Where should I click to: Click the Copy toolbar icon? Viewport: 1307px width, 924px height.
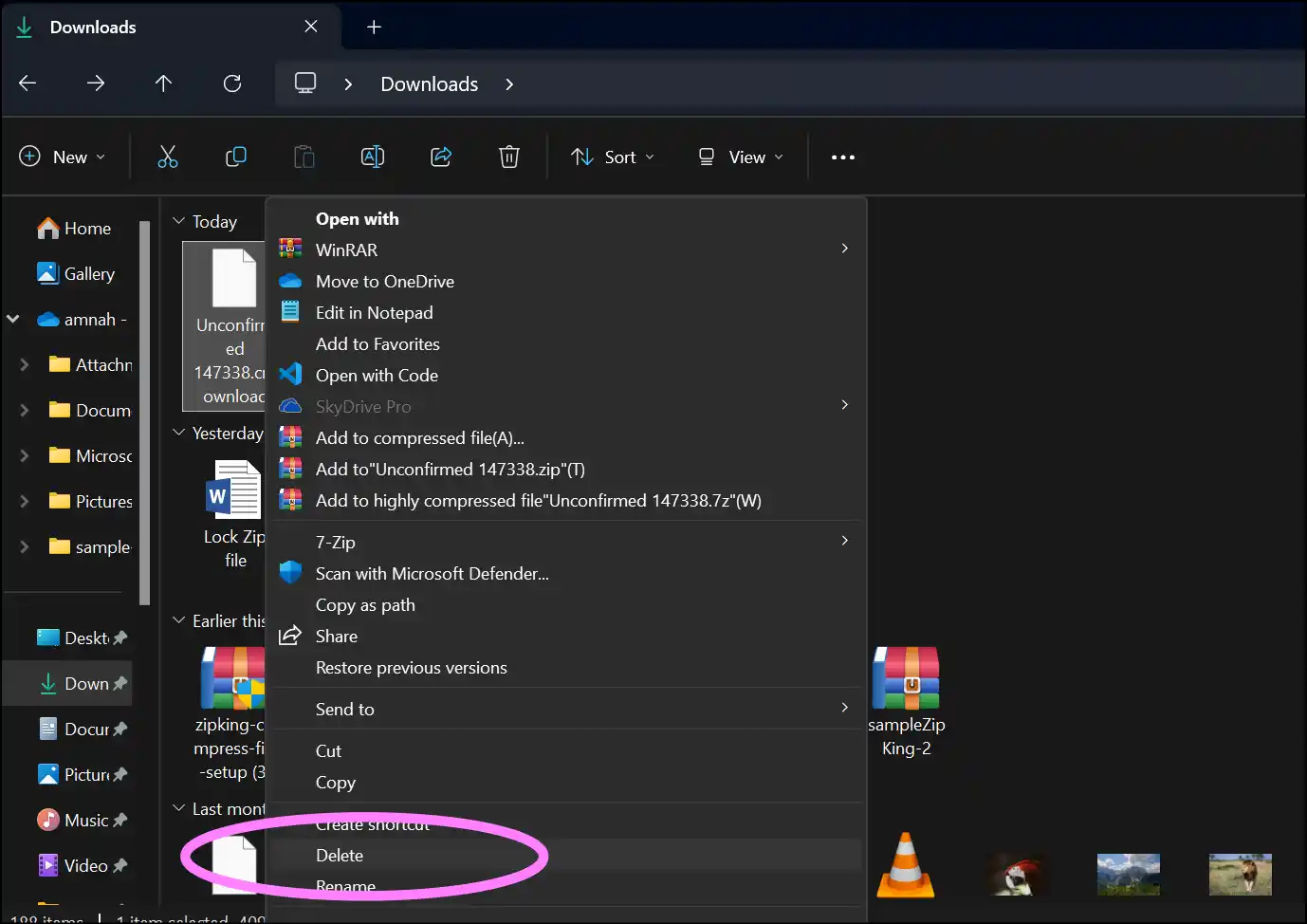point(236,157)
